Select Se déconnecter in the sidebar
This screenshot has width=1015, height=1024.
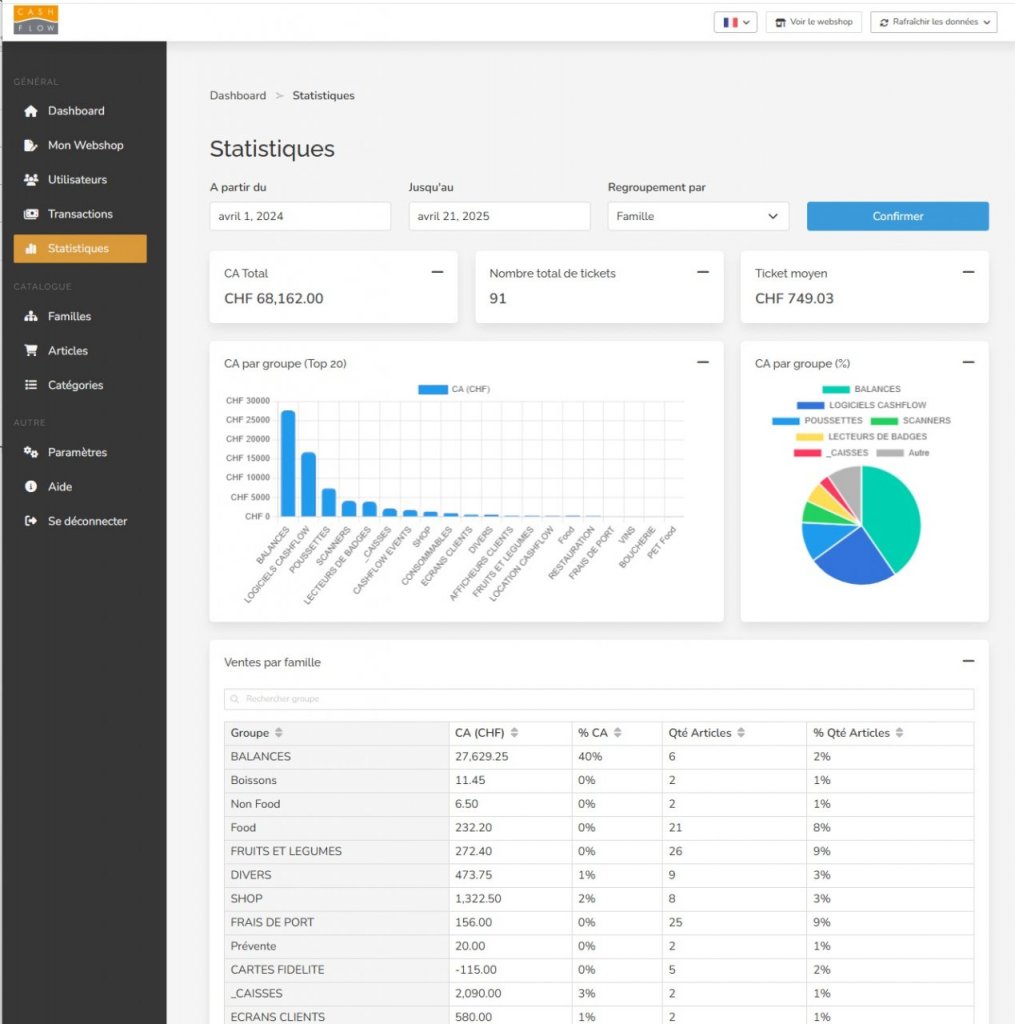pyautogui.click(x=87, y=521)
